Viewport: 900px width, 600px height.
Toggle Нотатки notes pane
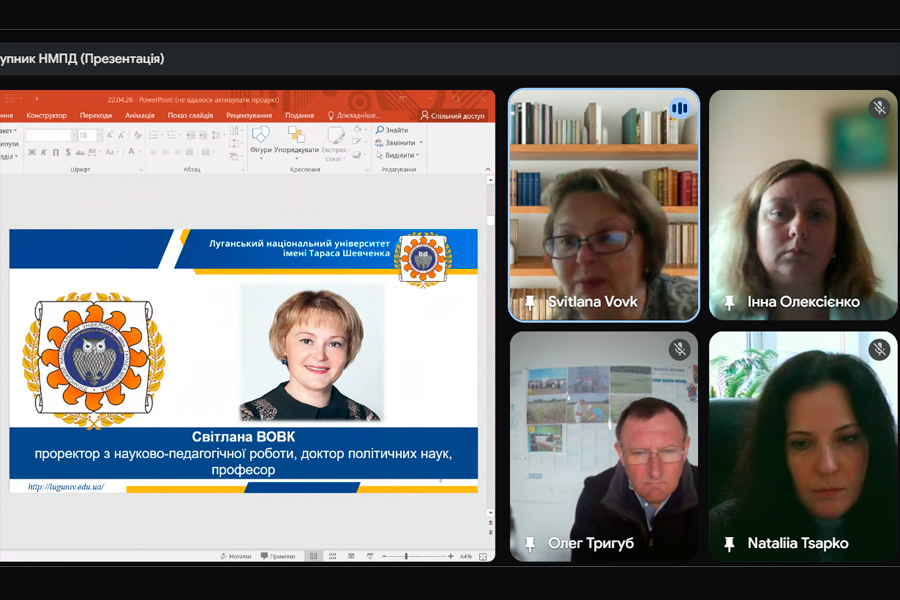click(x=236, y=556)
